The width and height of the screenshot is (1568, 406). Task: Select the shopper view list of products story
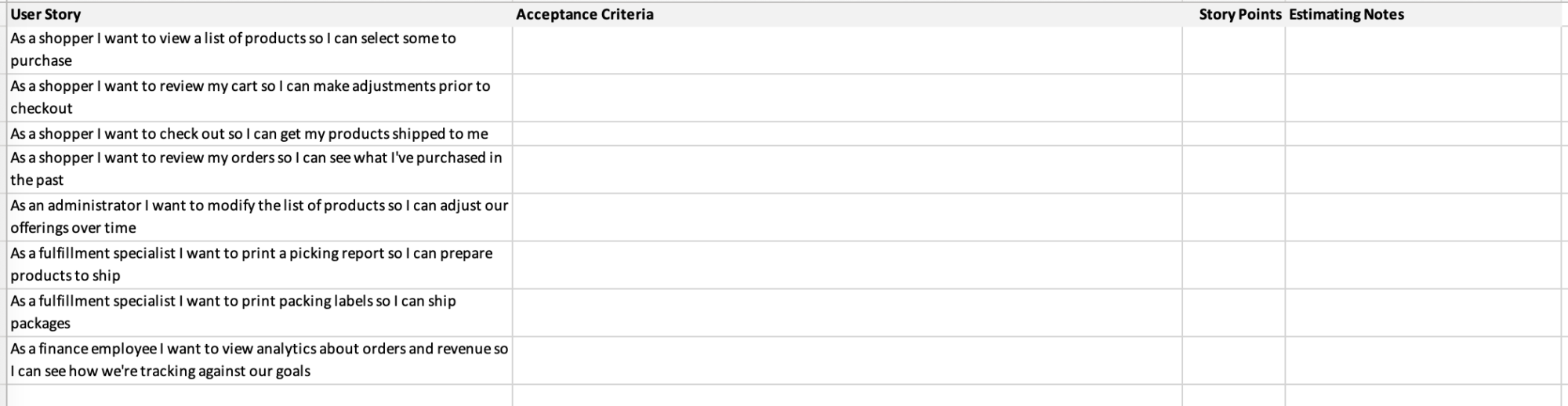click(x=259, y=49)
